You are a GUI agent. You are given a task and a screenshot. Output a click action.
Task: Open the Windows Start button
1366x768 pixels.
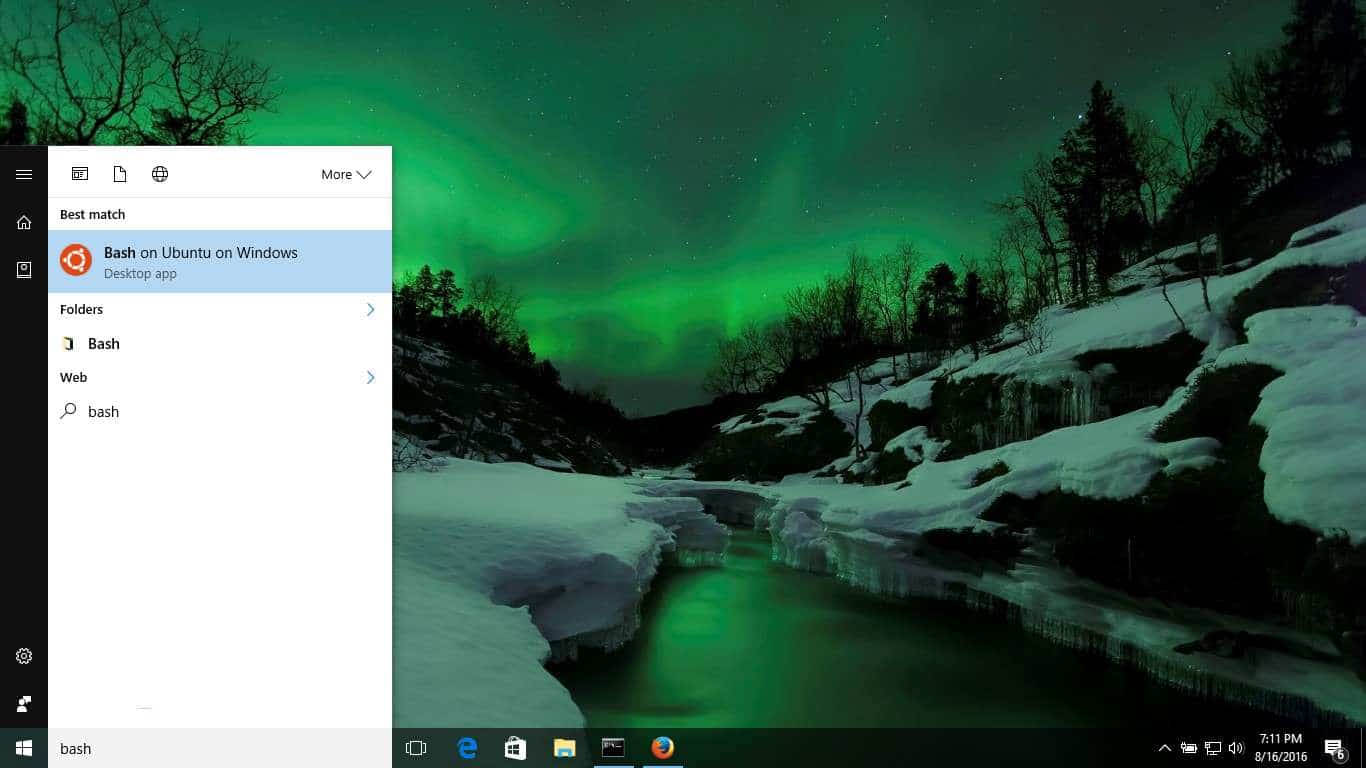click(24, 748)
